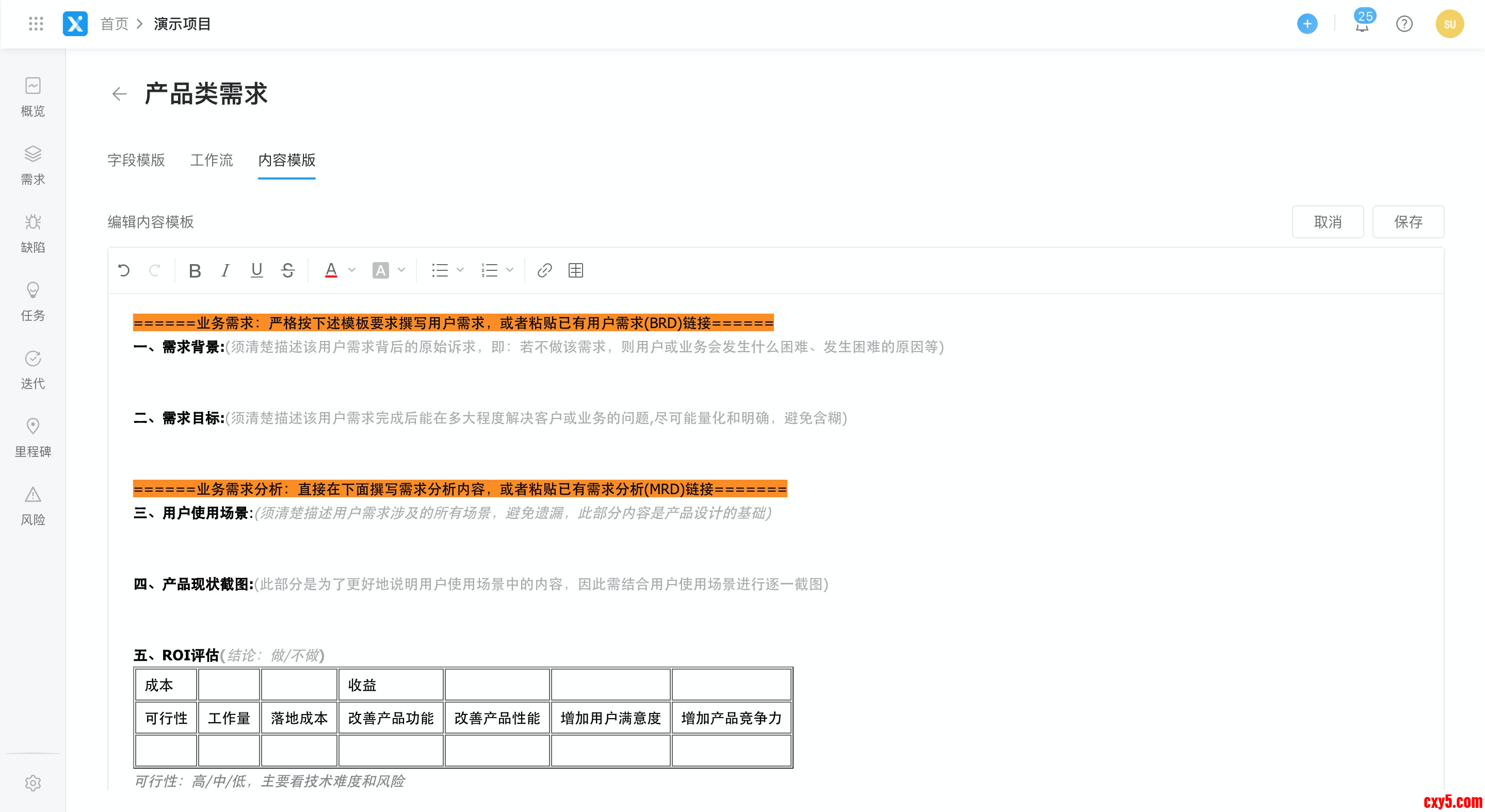Toggle strikethrough formatting in the toolbar
Viewport: 1485px width, 812px height.
tap(288, 270)
